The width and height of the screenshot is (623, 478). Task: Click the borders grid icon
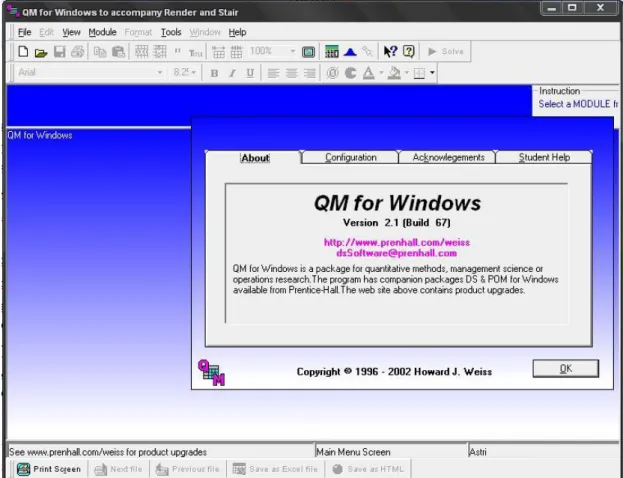click(x=419, y=73)
